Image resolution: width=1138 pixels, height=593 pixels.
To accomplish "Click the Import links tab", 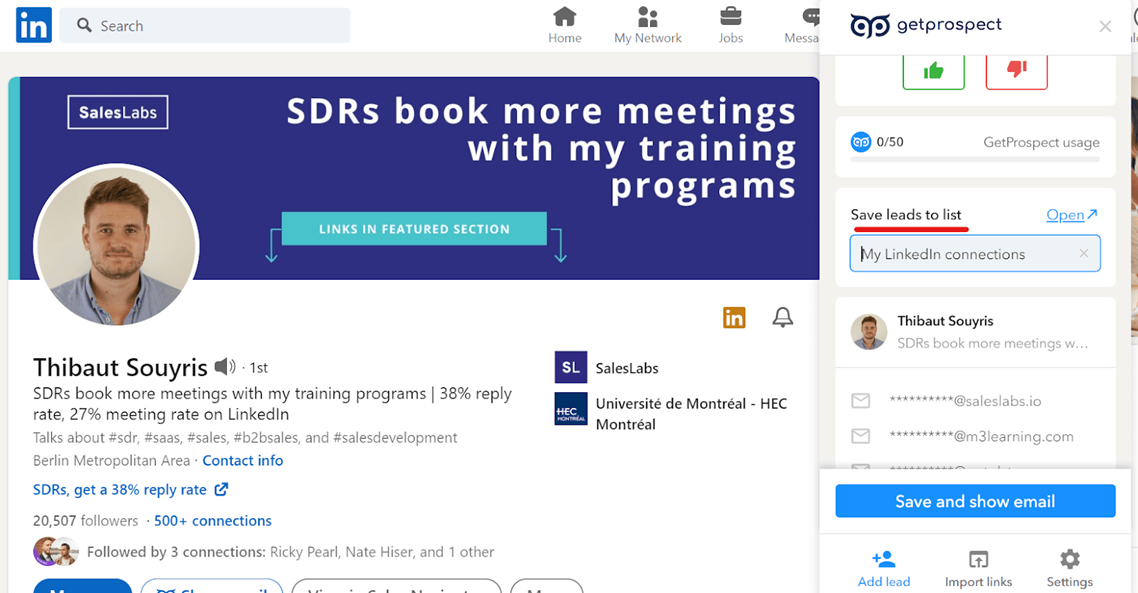I will tap(978, 568).
